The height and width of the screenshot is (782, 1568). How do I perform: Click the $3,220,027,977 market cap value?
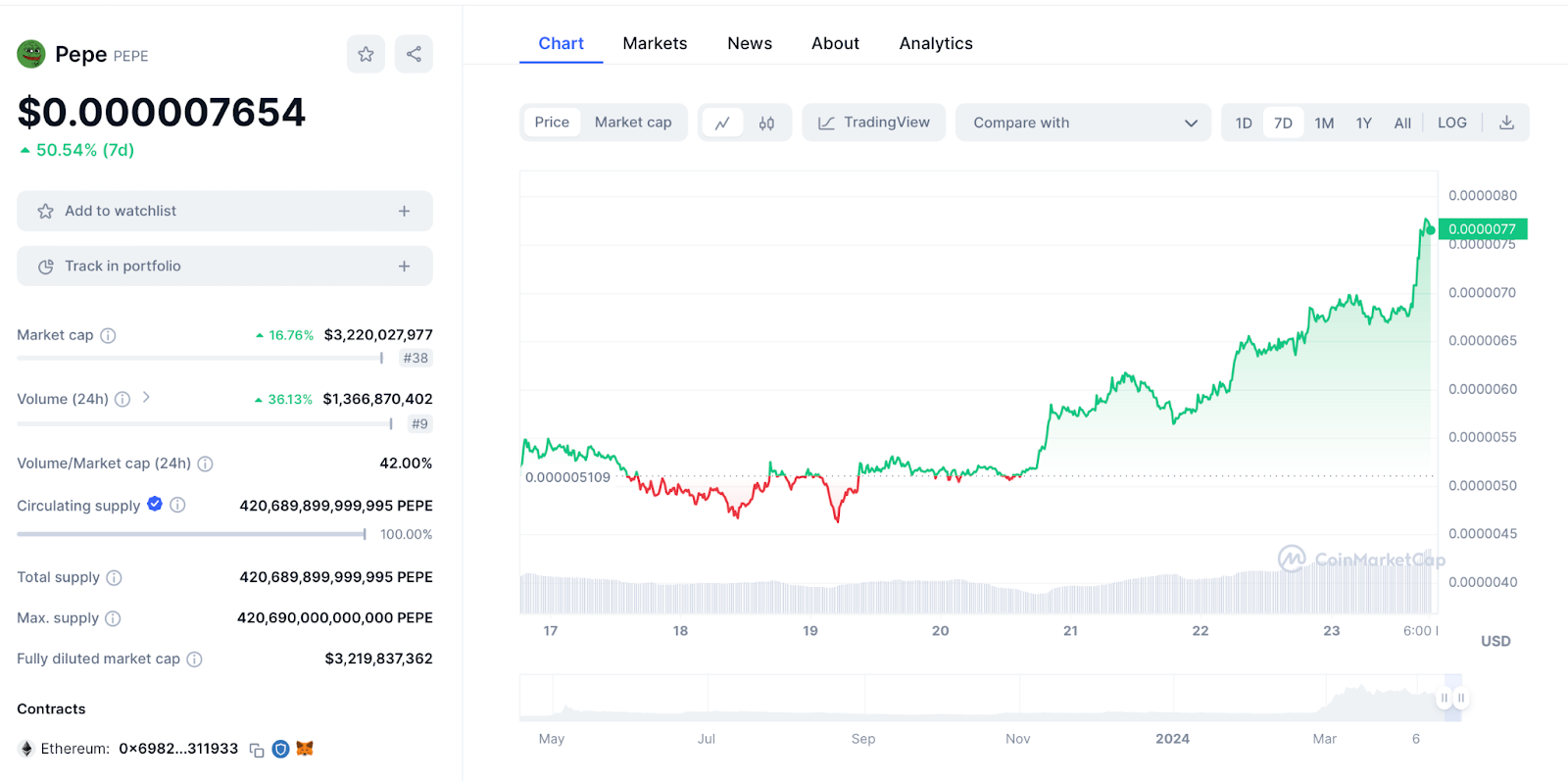click(378, 335)
